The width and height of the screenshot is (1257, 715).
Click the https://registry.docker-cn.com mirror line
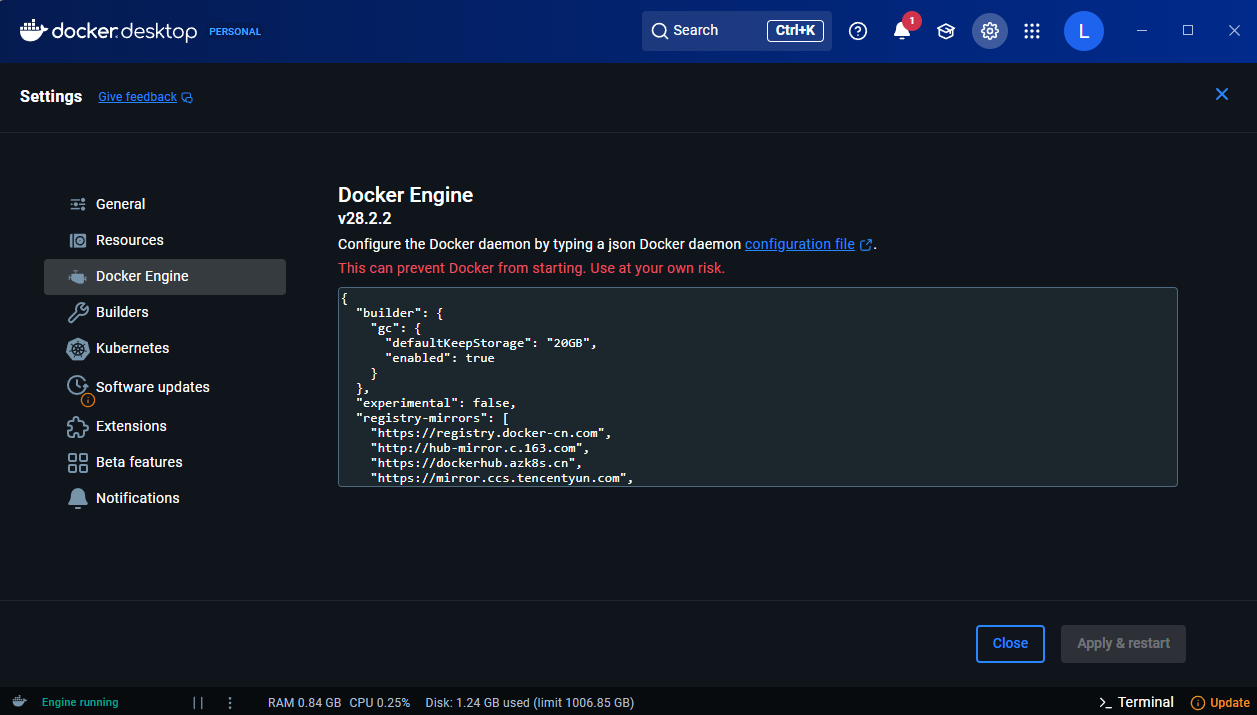[490, 433]
